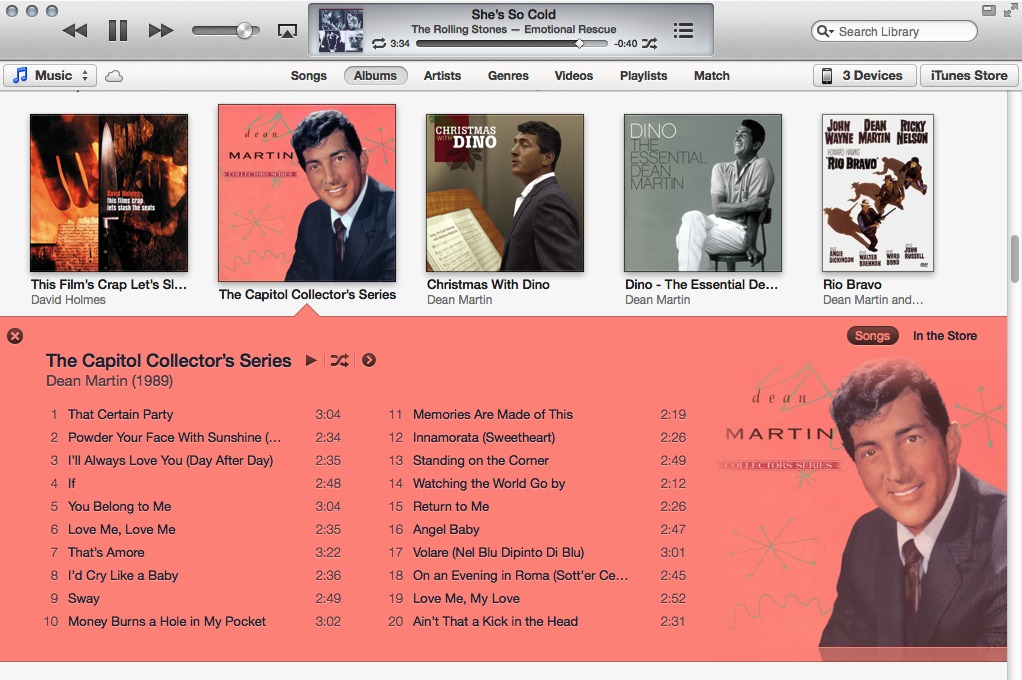
Task: Open album options arrow beside the shuffle icon
Action: [369, 361]
